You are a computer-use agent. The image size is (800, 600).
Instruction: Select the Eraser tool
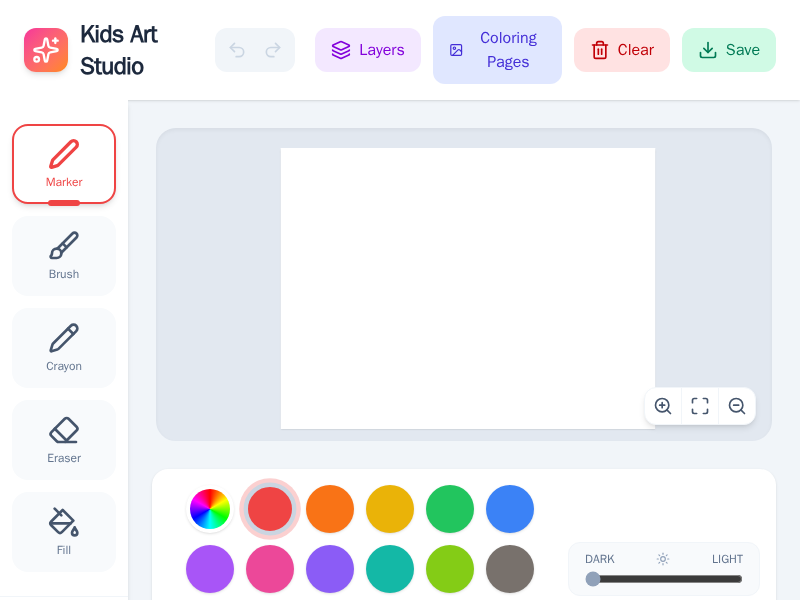(x=64, y=439)
